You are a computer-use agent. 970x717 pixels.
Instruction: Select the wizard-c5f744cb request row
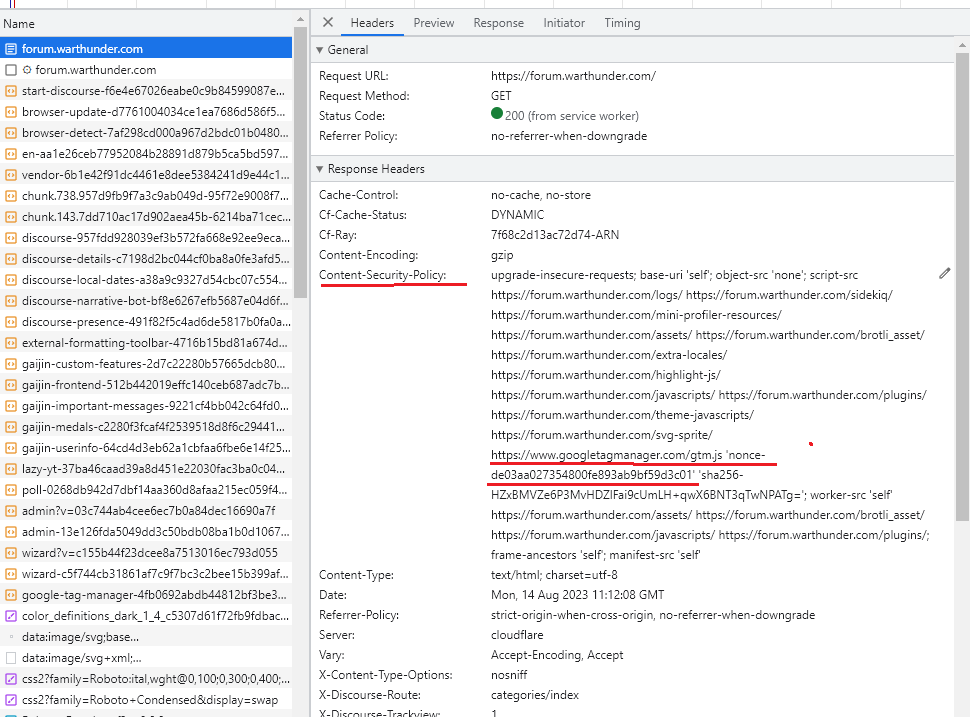(x=146, y=574)
